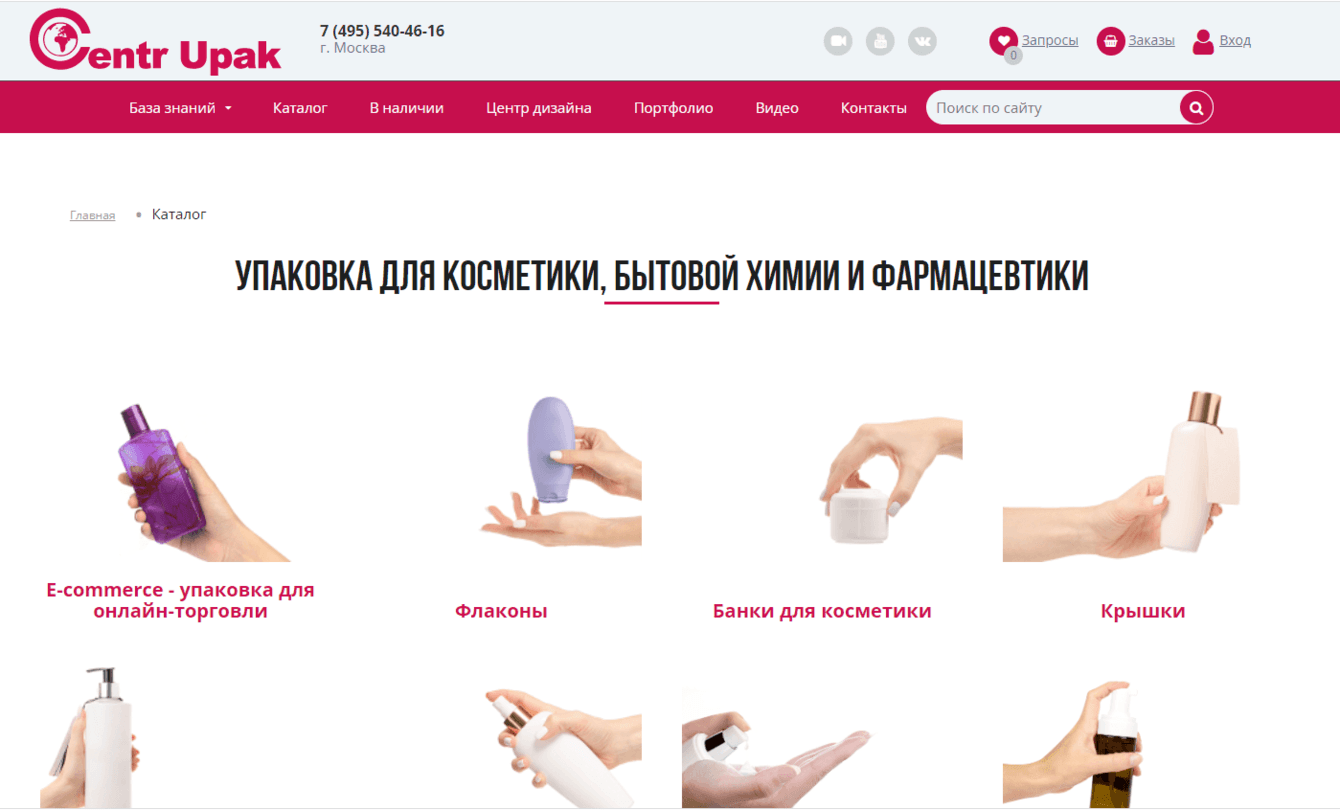This screenshot has width=1340, height=810.
Task: Open the Флаконы category link
Action: click(x=501, y=611)
